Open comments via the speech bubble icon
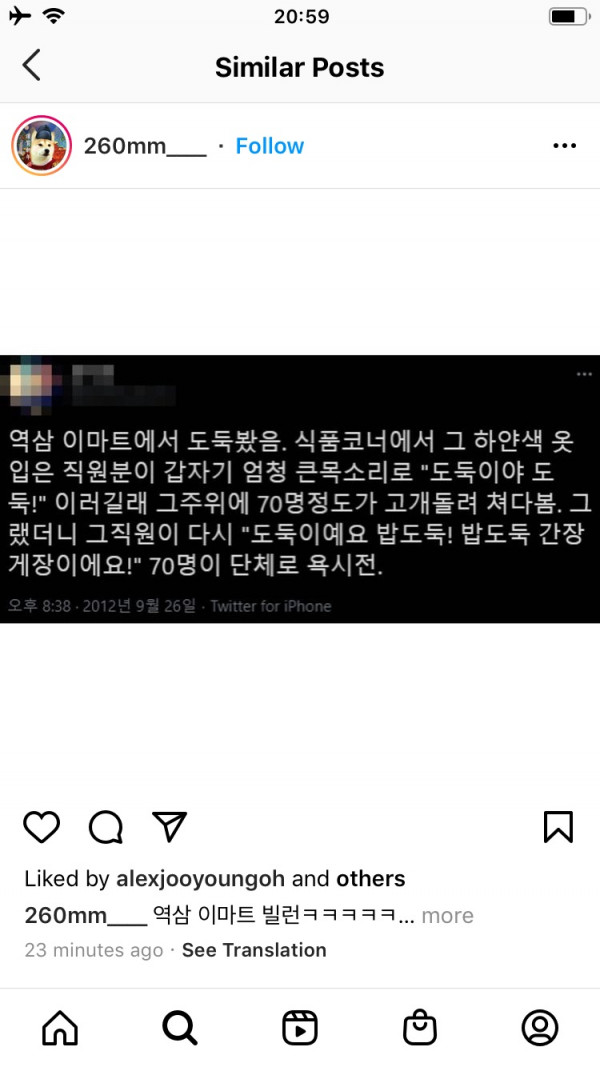The width and height of the screenshot is (600, 1067). pyautogui.click(x=106, y=827)
